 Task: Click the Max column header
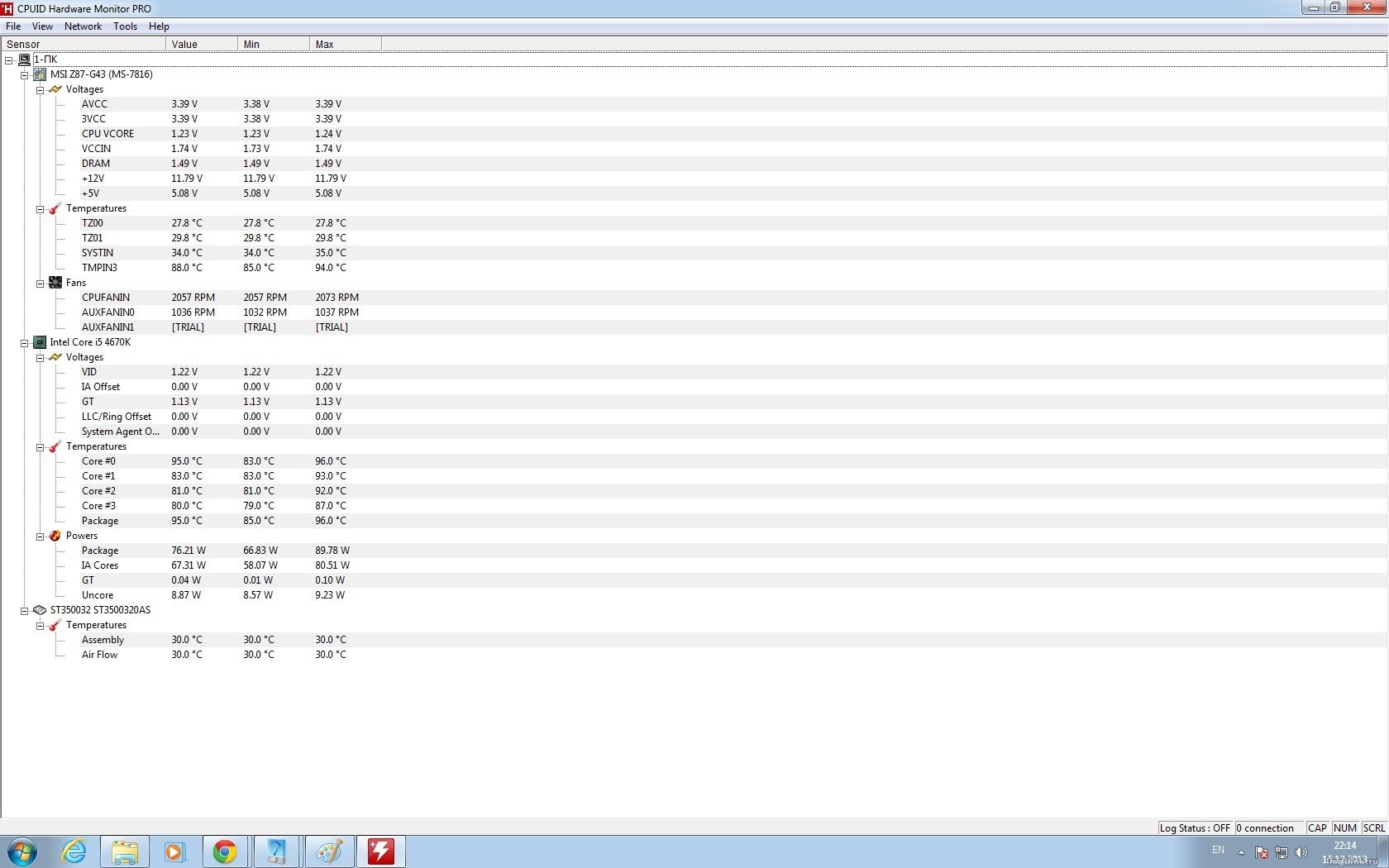point(345,44)
